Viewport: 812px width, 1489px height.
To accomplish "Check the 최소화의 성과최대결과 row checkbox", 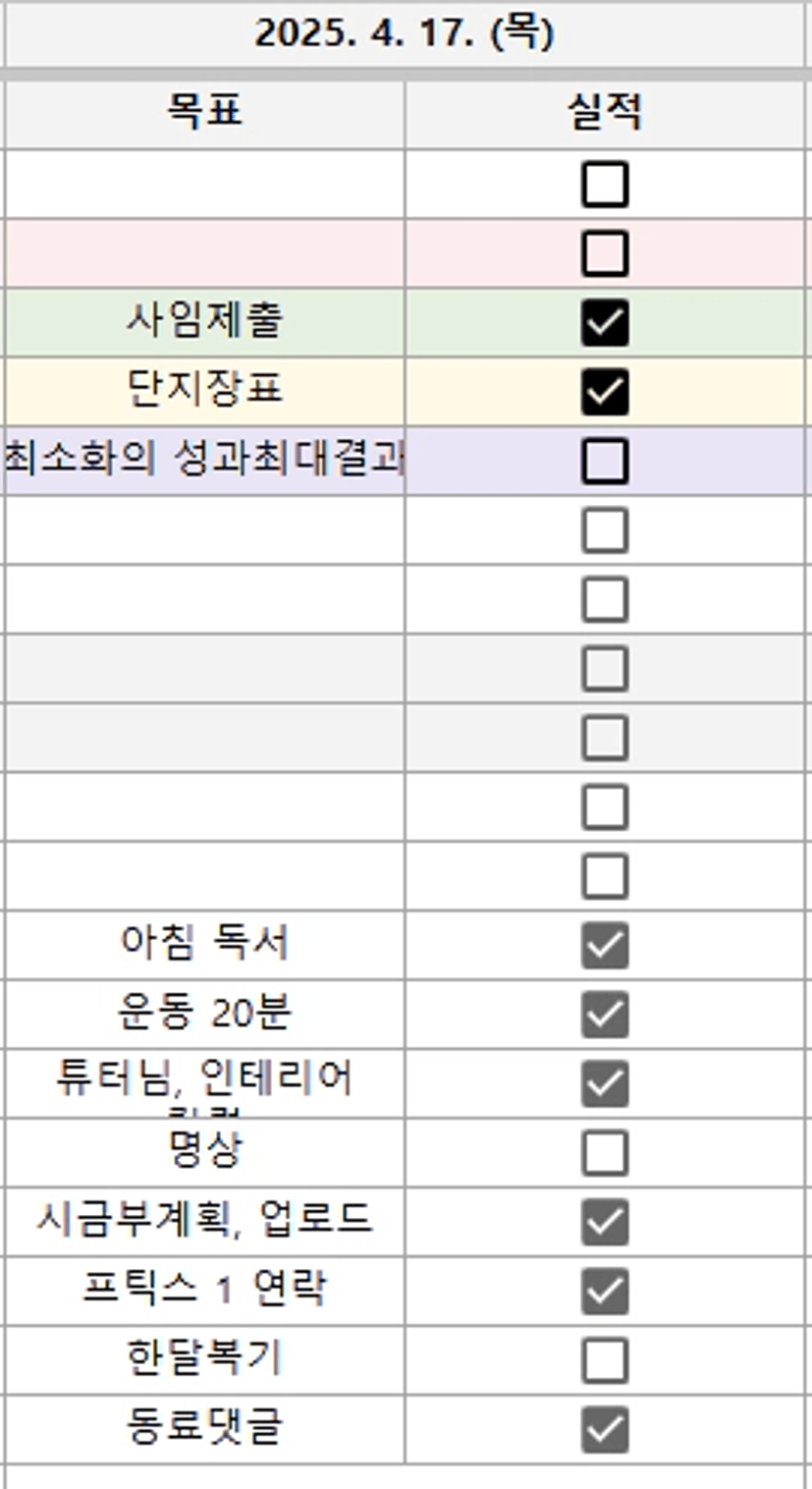I will 604,461.
